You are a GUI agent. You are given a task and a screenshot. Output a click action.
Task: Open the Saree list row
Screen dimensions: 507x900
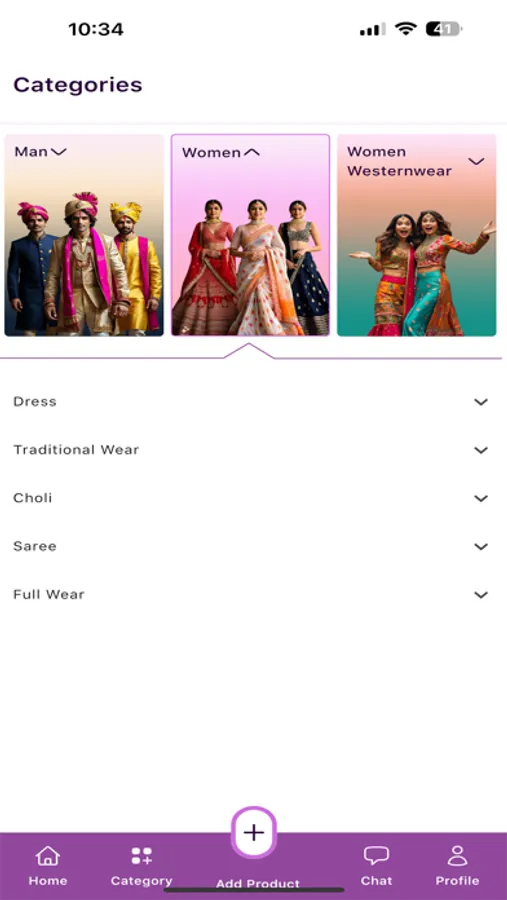pyautogui.click(x=251, y=546)
